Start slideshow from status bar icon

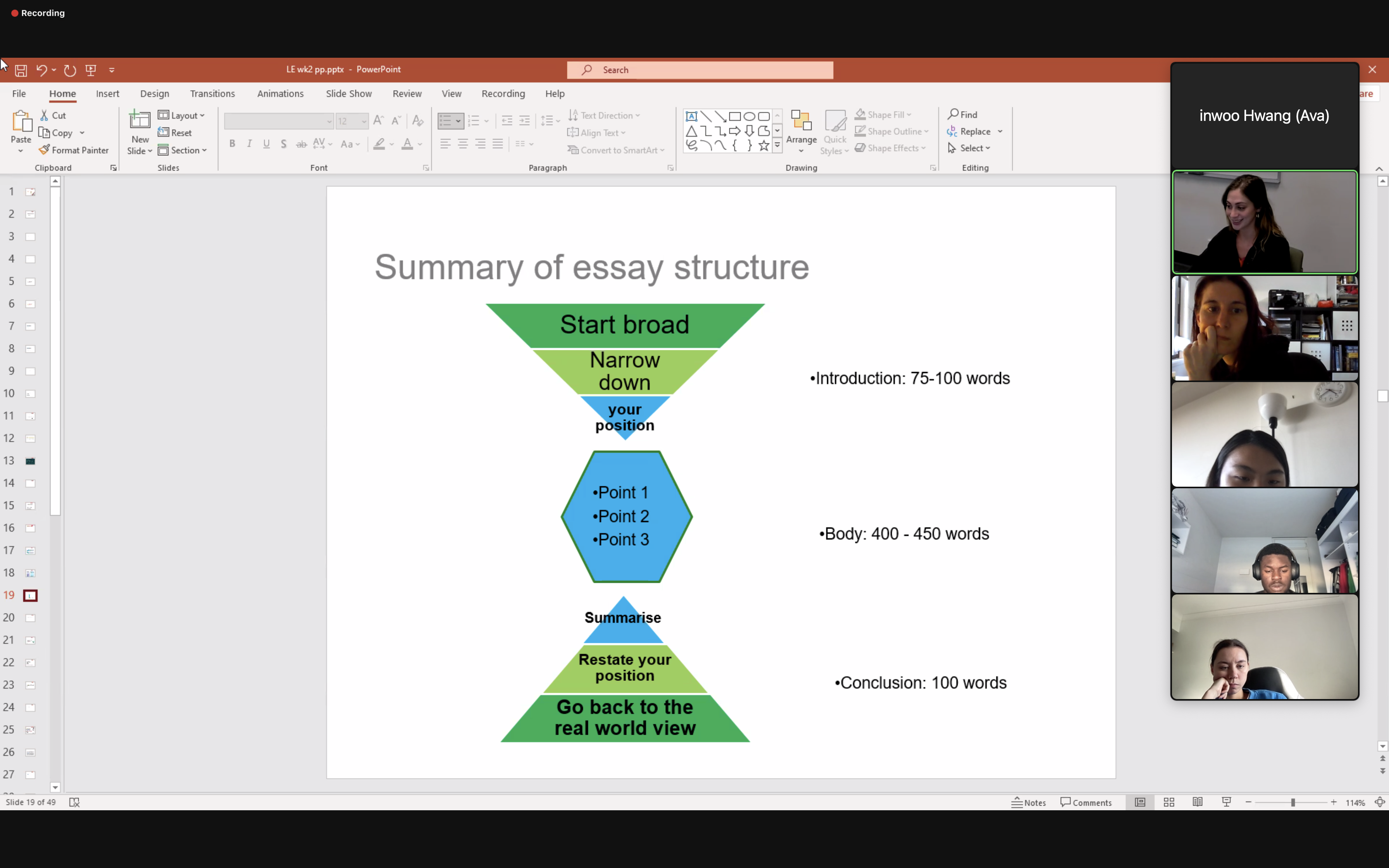(x=1227, y=803)
